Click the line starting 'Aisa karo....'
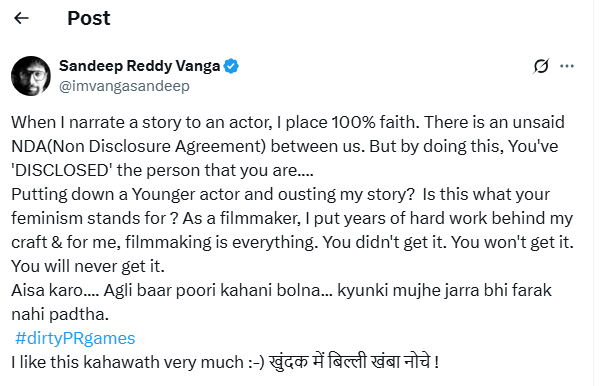This screenshot has width=611, height=386. tap(281, 291)
